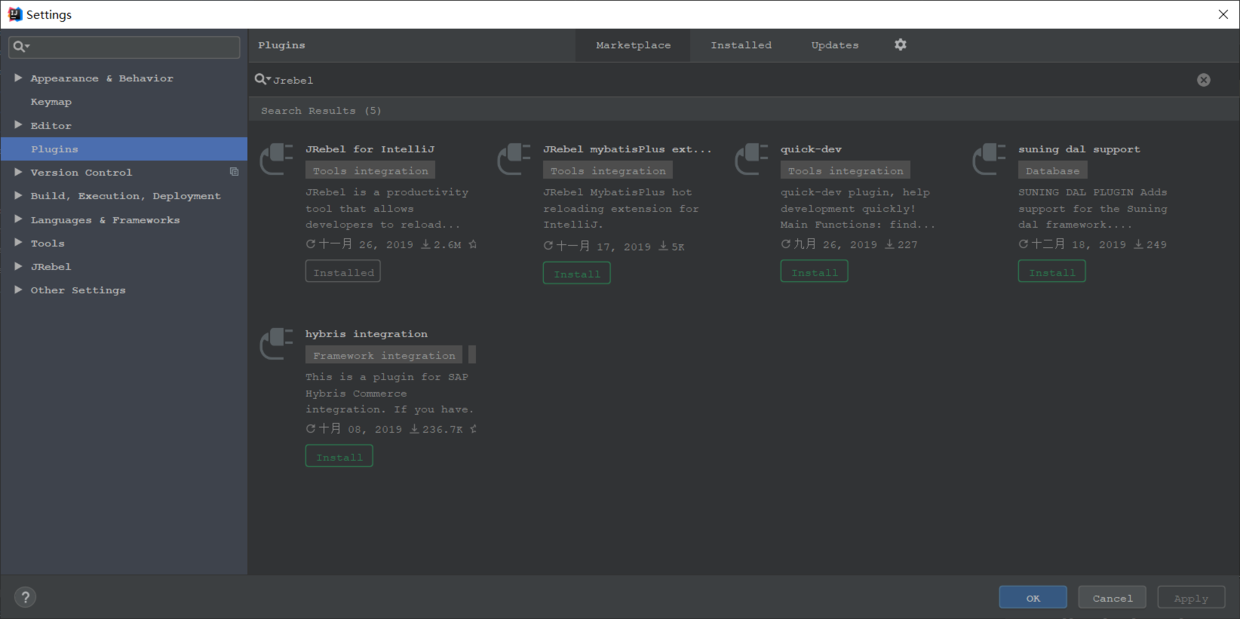This screenshot has height=619, width=1240.
Task: Click the Plugins heading above the search bar
Action: click(282, 45)
